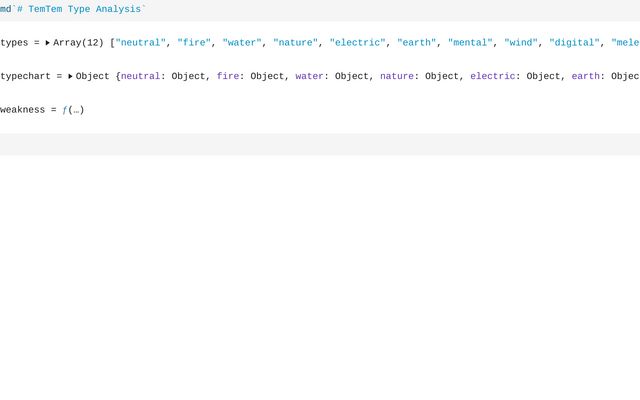Click the Array(12) label
This screenshot has width=640, height=400.
click(78, 43)
